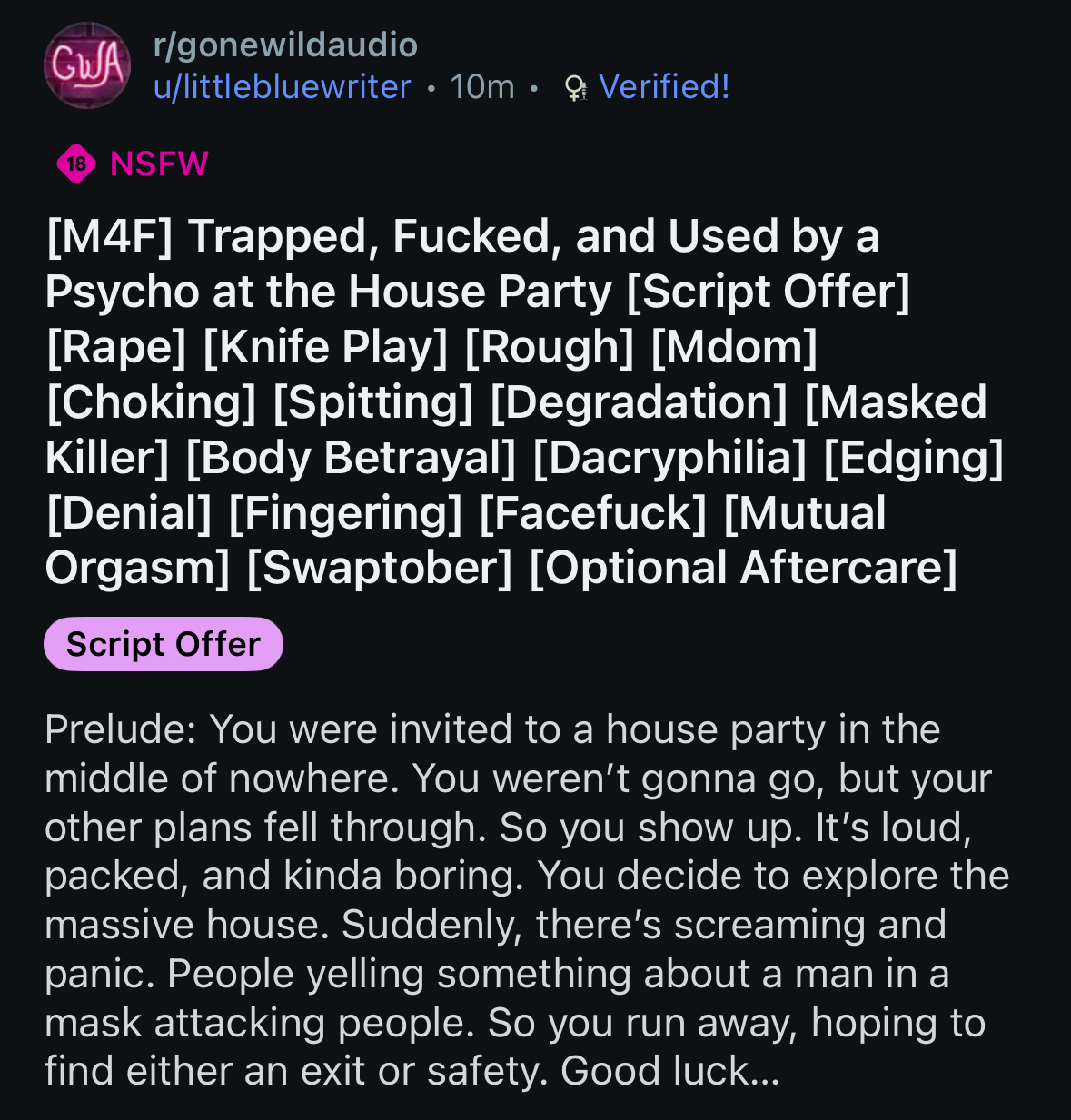
Task: Click the 18+ diamond NSFW icon
Action: (x=76, y=164)
